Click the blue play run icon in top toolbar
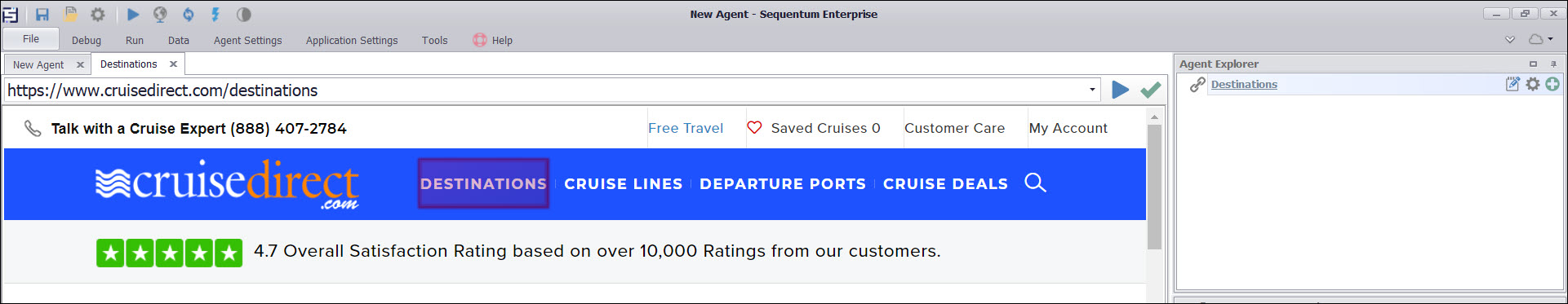The image size is (1568, 304). coord(133,14)
